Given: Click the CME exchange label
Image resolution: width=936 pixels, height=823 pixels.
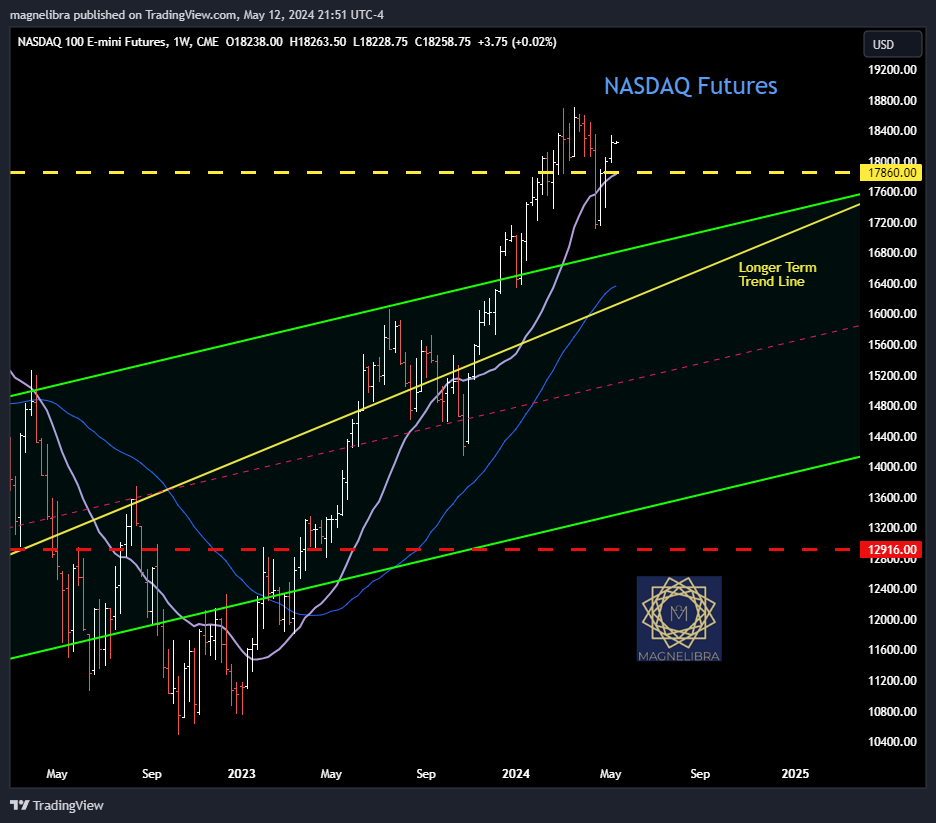Looking at the screenshot, I should (208, 42).
